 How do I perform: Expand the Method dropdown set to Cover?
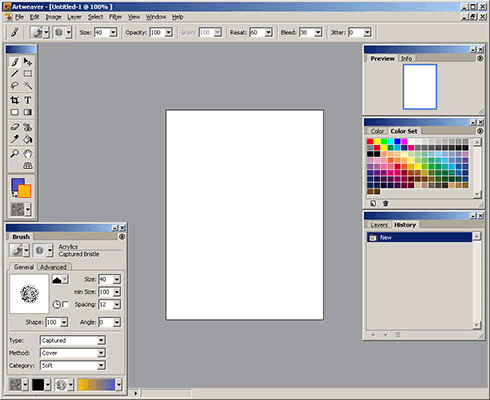[x=73, y=353]
